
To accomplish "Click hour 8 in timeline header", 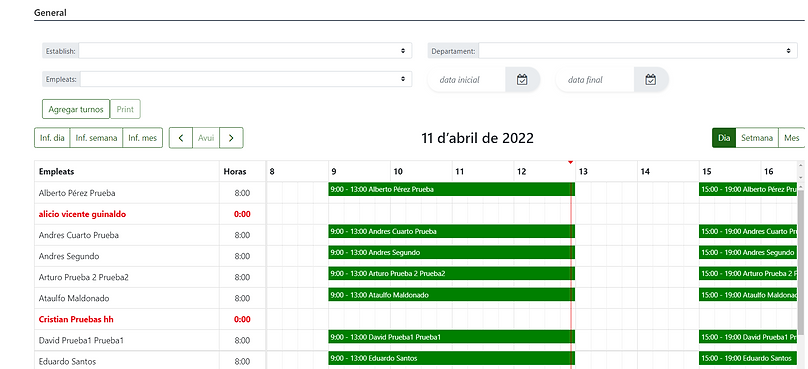I will point(272,172).
